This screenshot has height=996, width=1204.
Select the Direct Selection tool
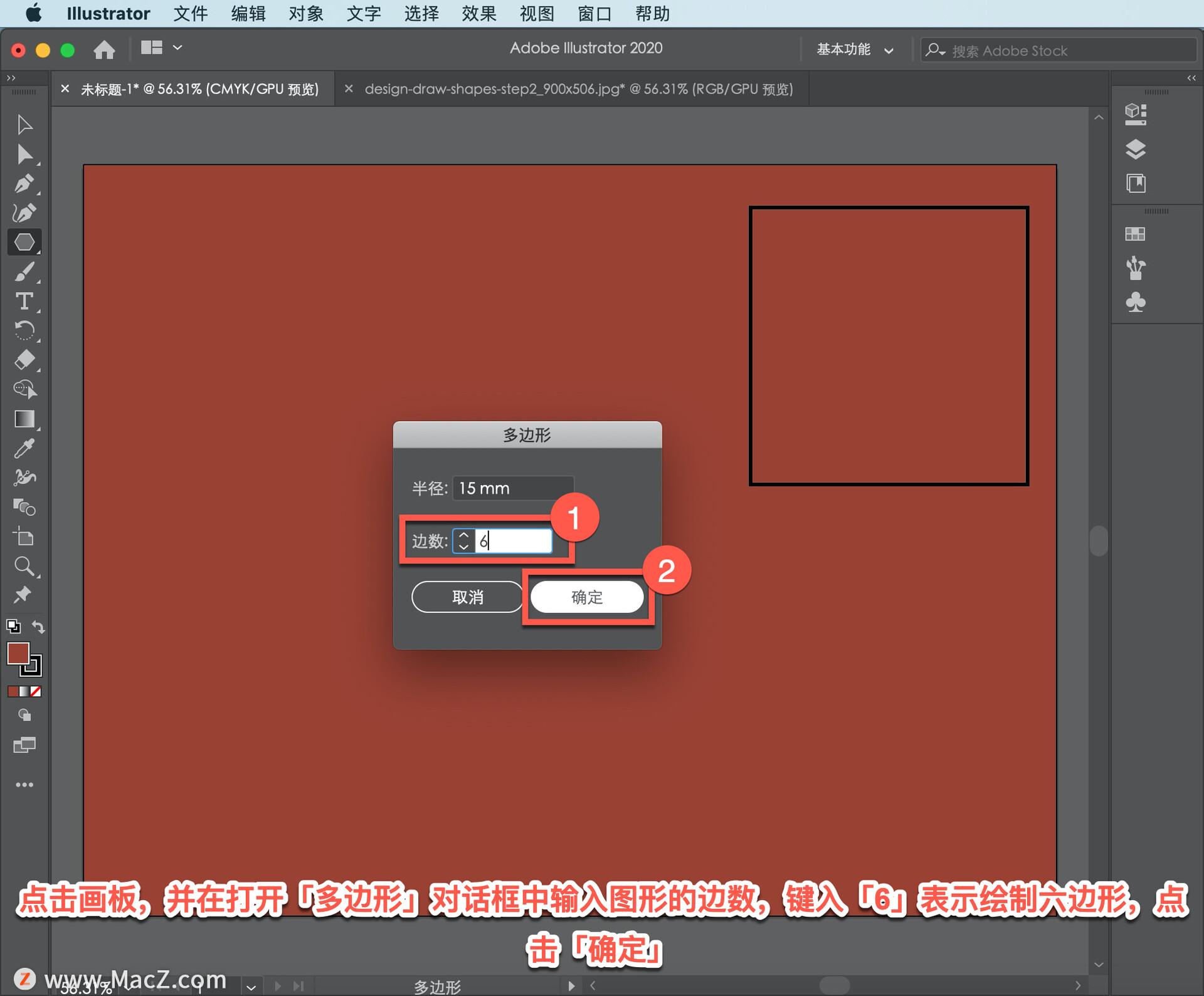click(24, 154)
